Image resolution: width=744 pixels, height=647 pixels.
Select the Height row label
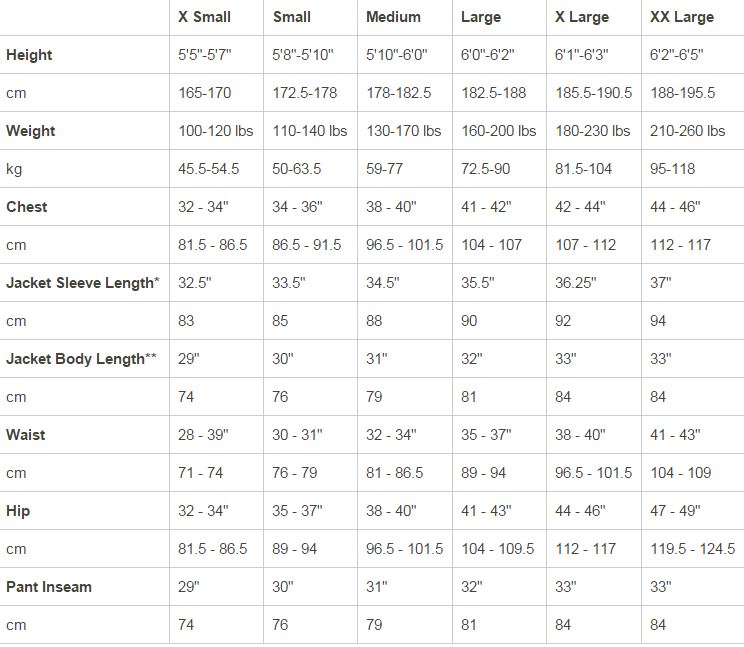[x=29, y=55]
